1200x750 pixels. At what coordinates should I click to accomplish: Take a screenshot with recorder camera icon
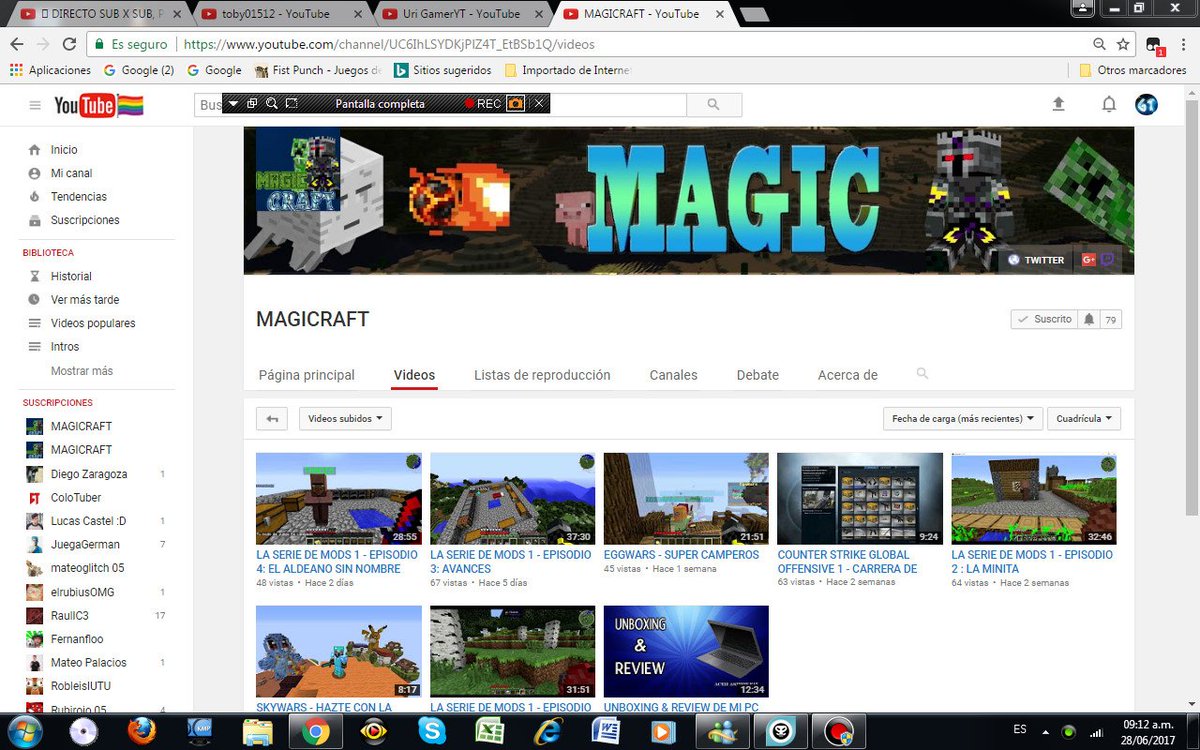point(515,104)
